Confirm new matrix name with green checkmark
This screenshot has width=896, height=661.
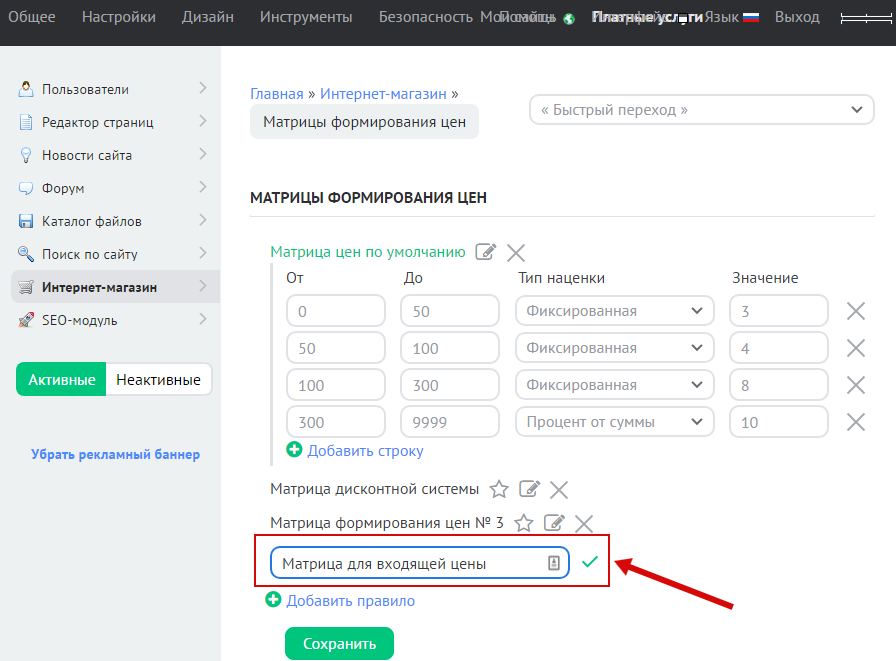pyautogui.click(x=590, y=562)
